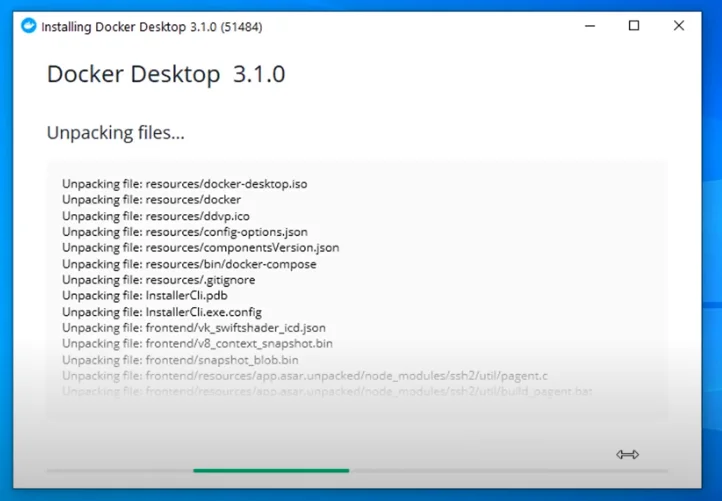Select the frontend/vk_swiftshader_icd.json log line
This screenshot has width=722, height=501.
click(194, 327)
